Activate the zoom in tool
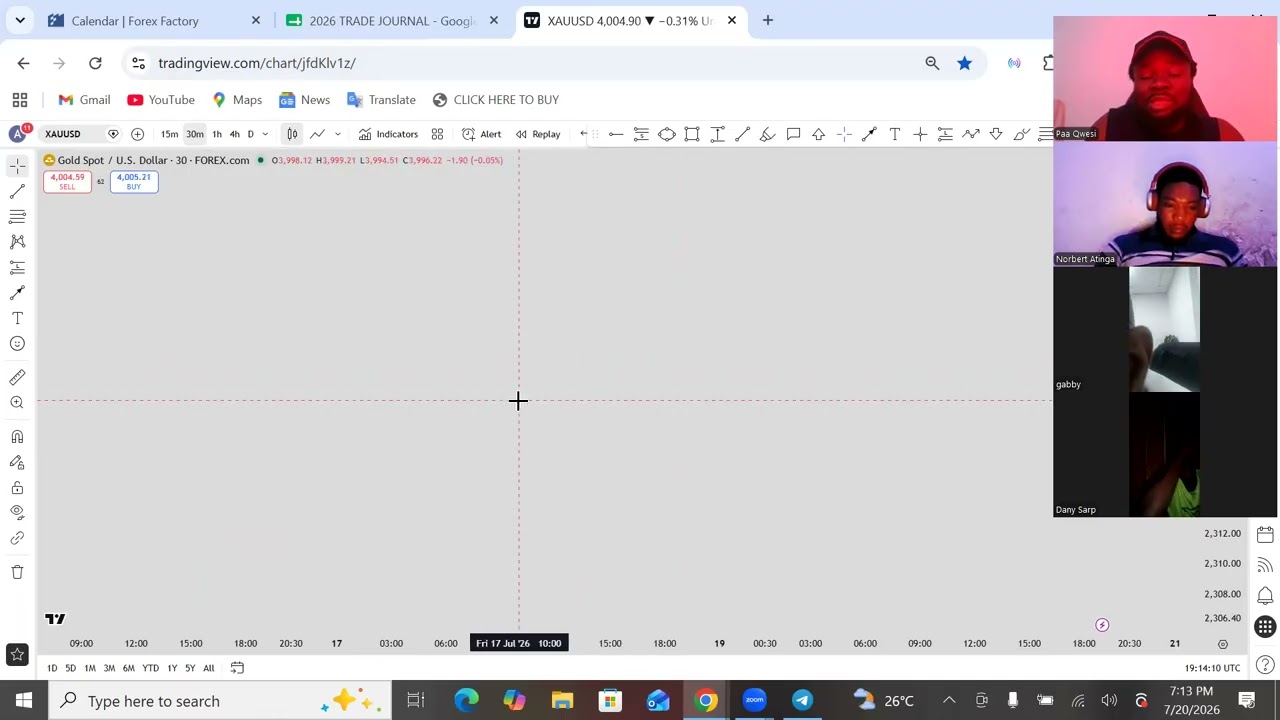This screenshot has width=1280, height=720. (17, 402)
